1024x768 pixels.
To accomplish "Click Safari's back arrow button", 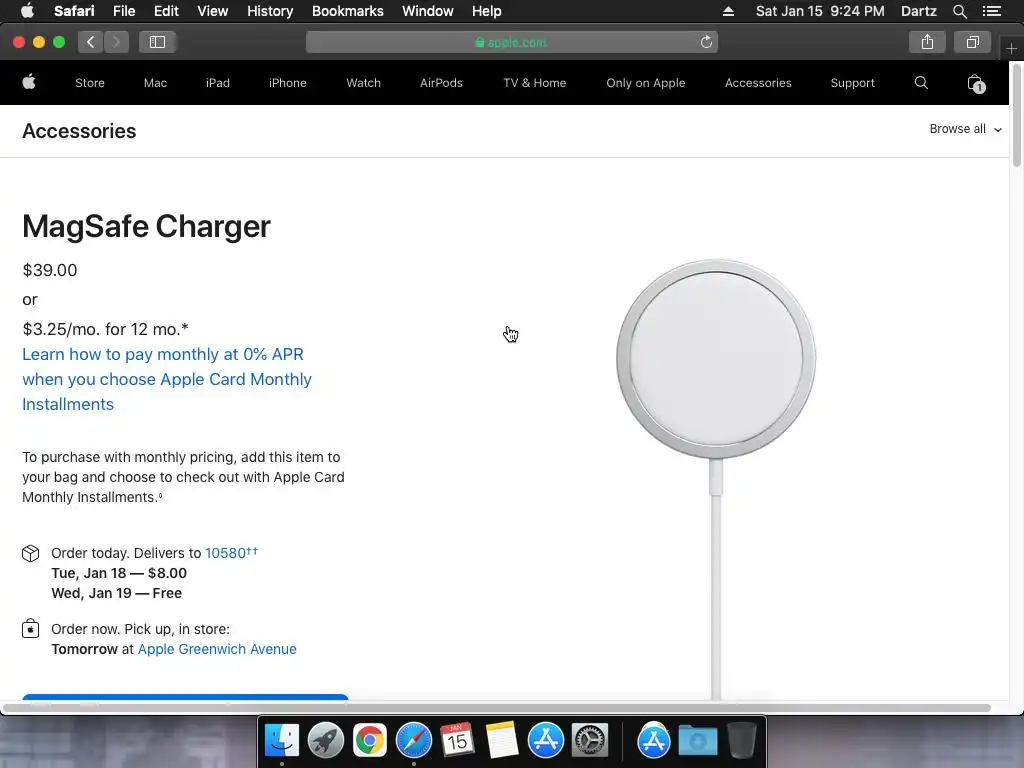I will point(91,42).
